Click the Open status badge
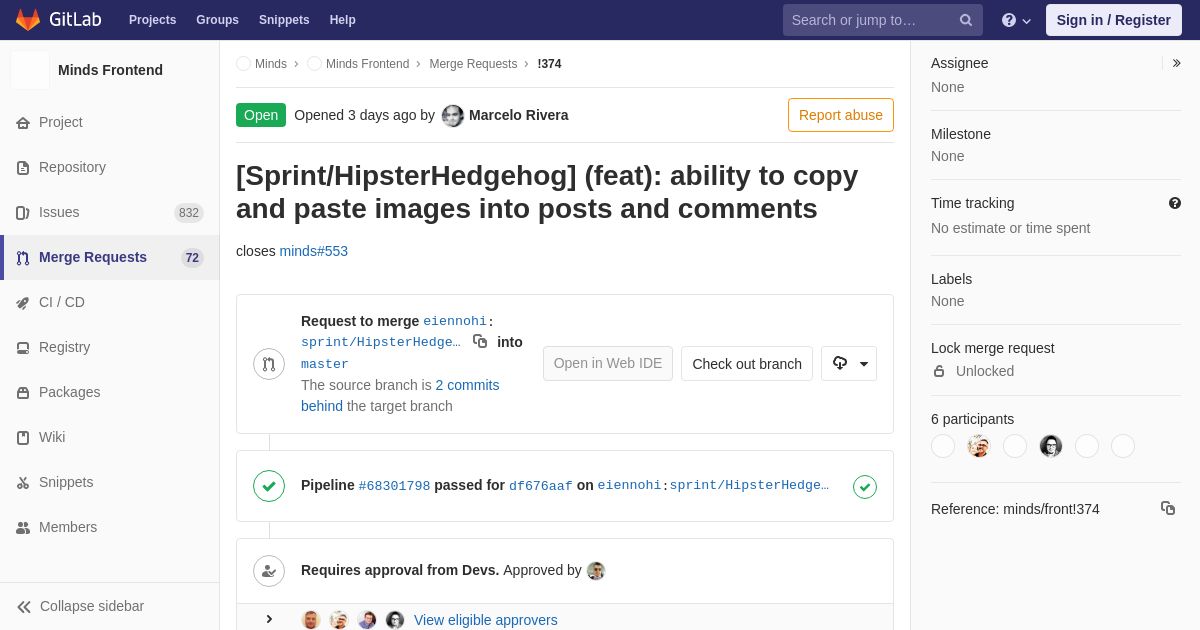Screen dimensions: 1200x630 point(261,115)
